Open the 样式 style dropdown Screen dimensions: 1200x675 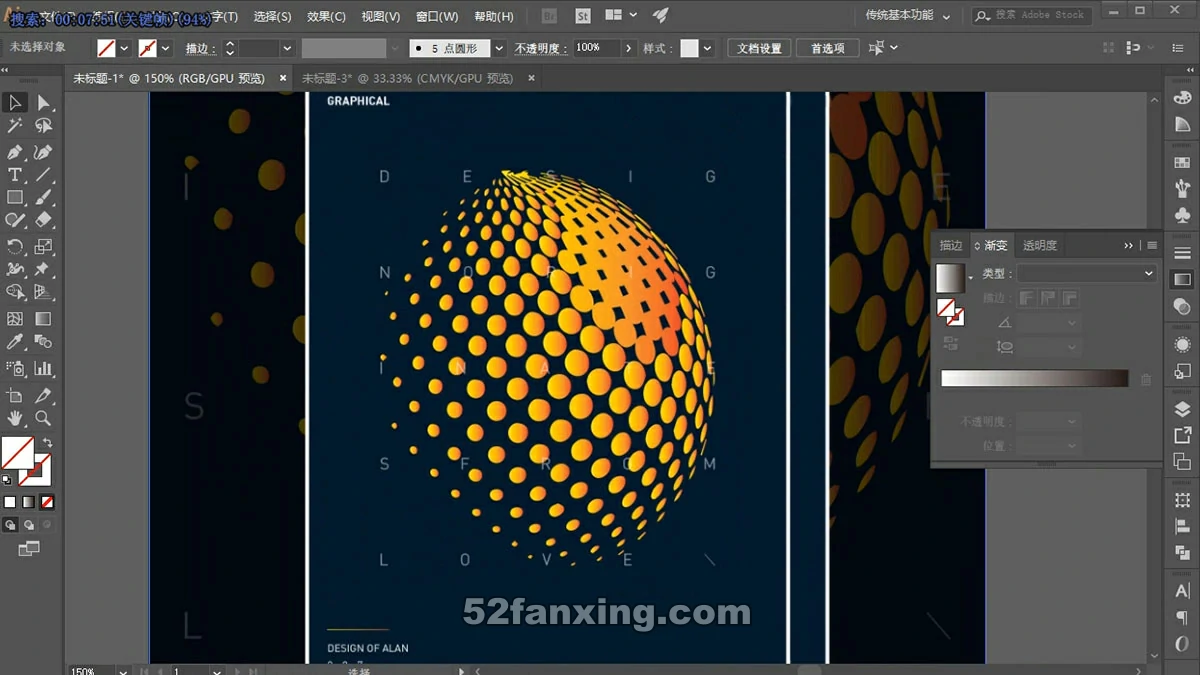click(x=708, y=48)
